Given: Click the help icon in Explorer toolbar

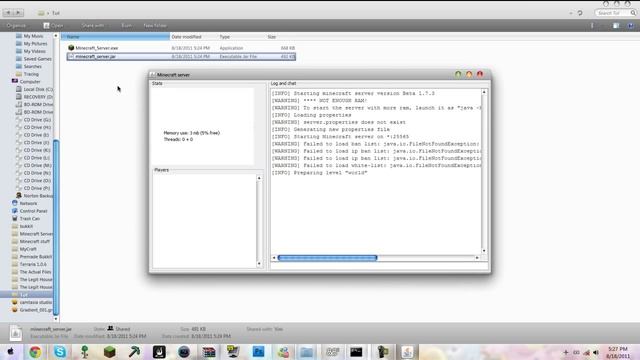Looking at the screenshot, I should 631,26.
